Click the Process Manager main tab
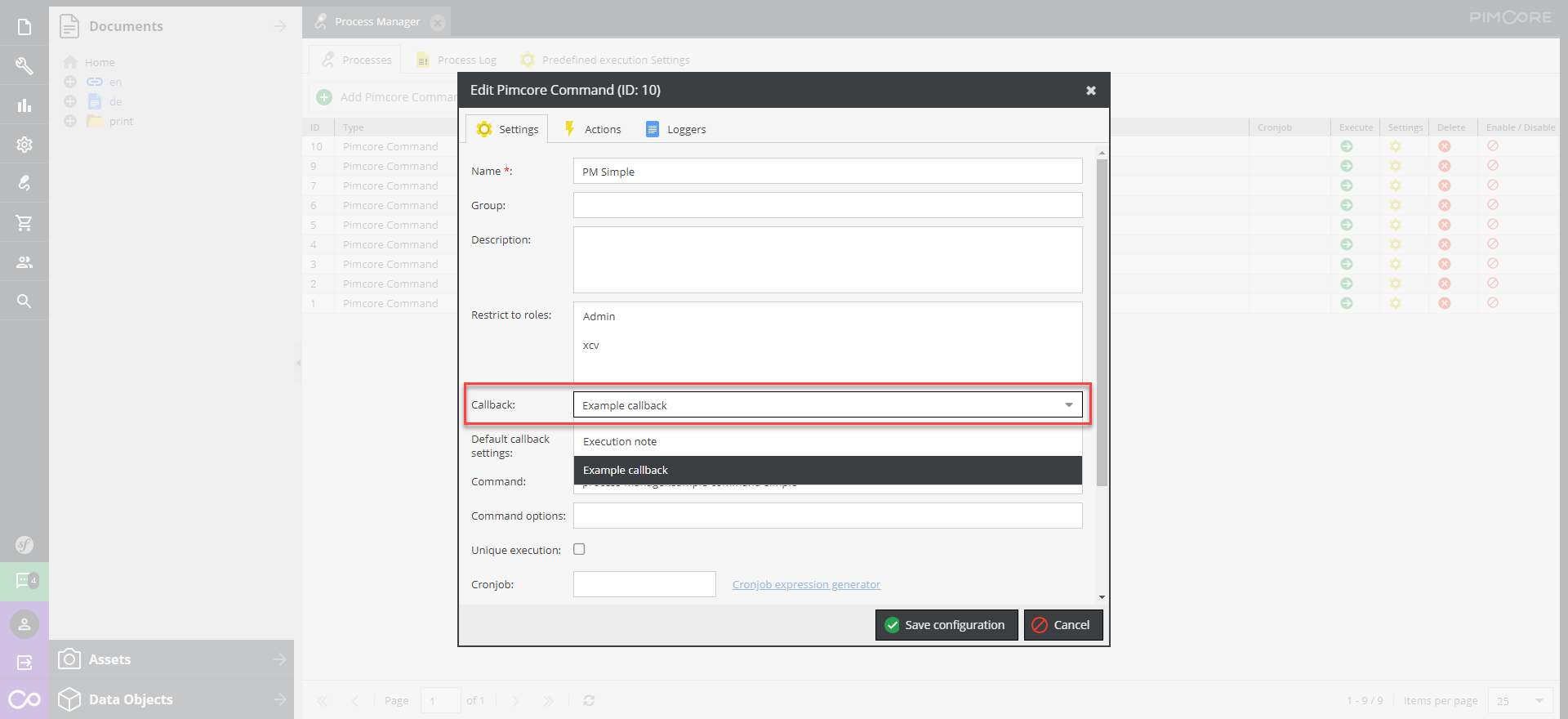The height and width of the screenshot is (719, 1568). click(377, 22)
